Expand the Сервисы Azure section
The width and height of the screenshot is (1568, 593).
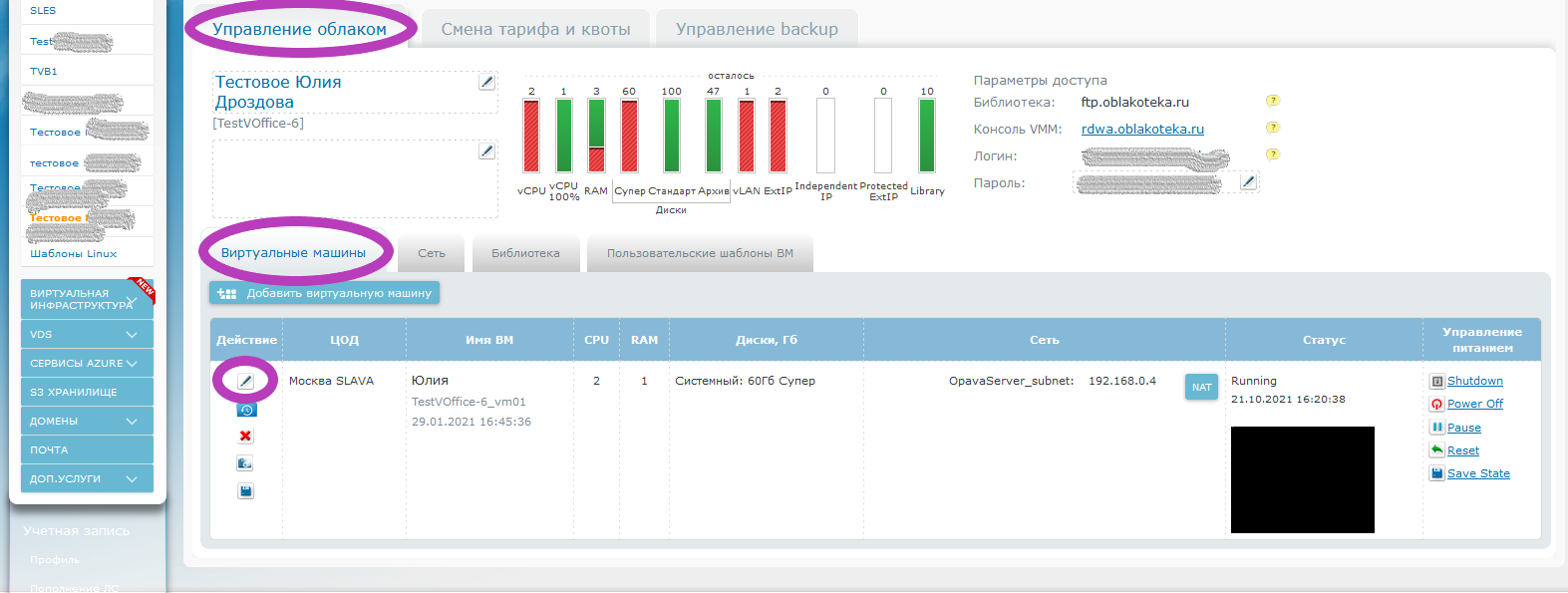(x=132, y=364)
